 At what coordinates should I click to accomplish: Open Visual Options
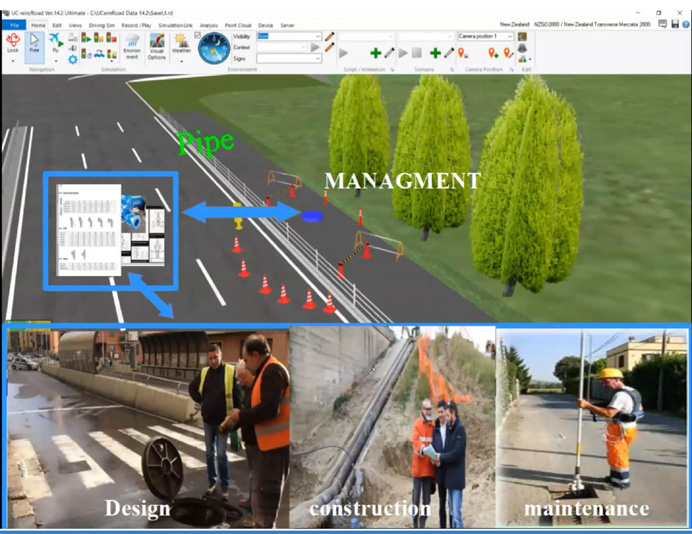click(157, 46)
